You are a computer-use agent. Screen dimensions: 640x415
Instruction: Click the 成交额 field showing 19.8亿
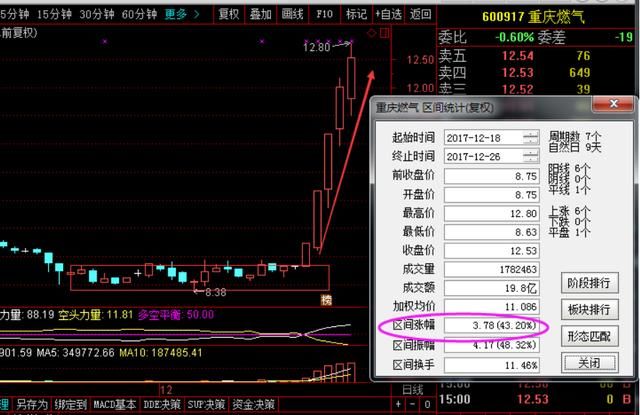[491, 288]
